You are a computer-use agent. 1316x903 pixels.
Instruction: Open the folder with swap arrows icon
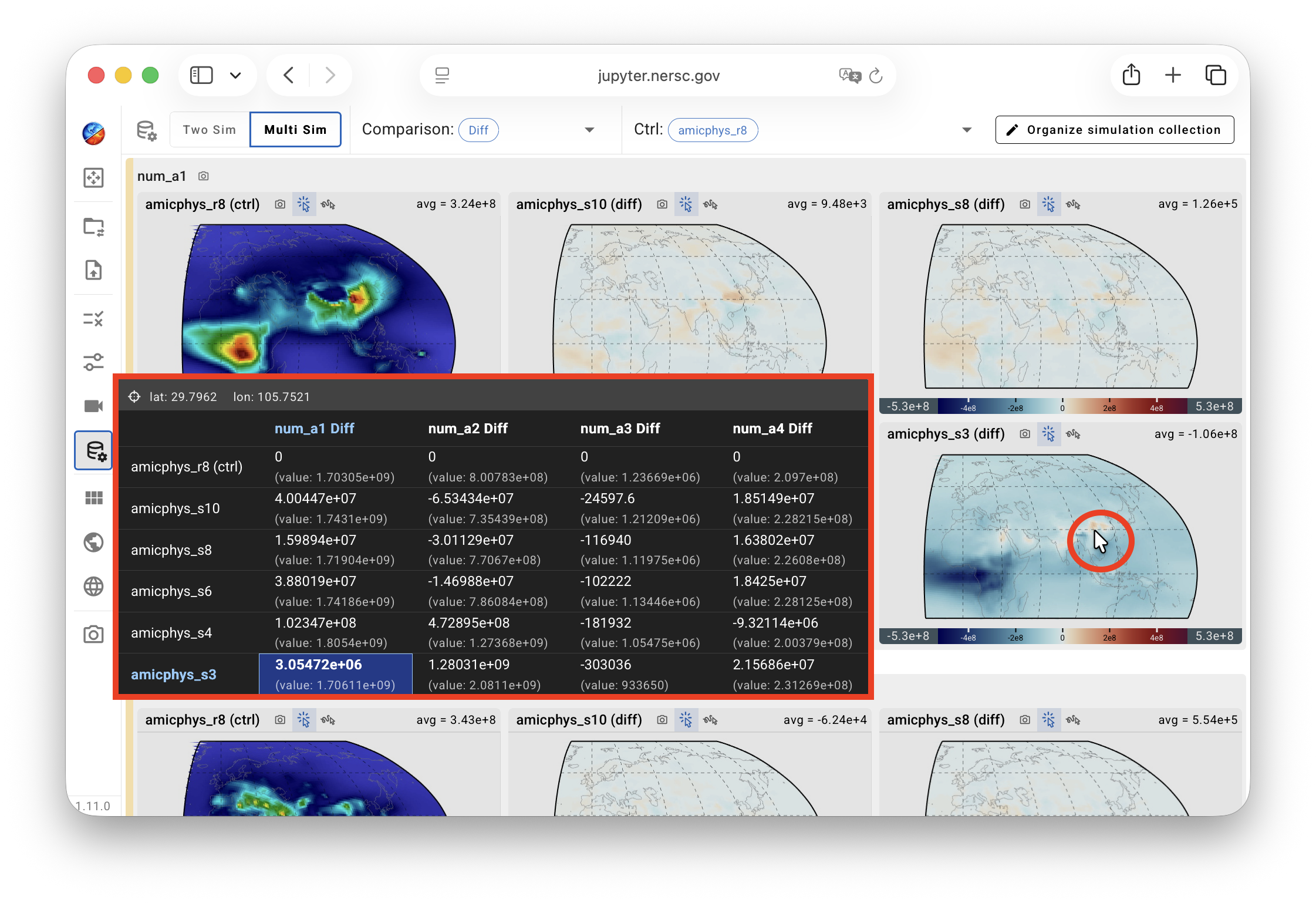point(93,227)
